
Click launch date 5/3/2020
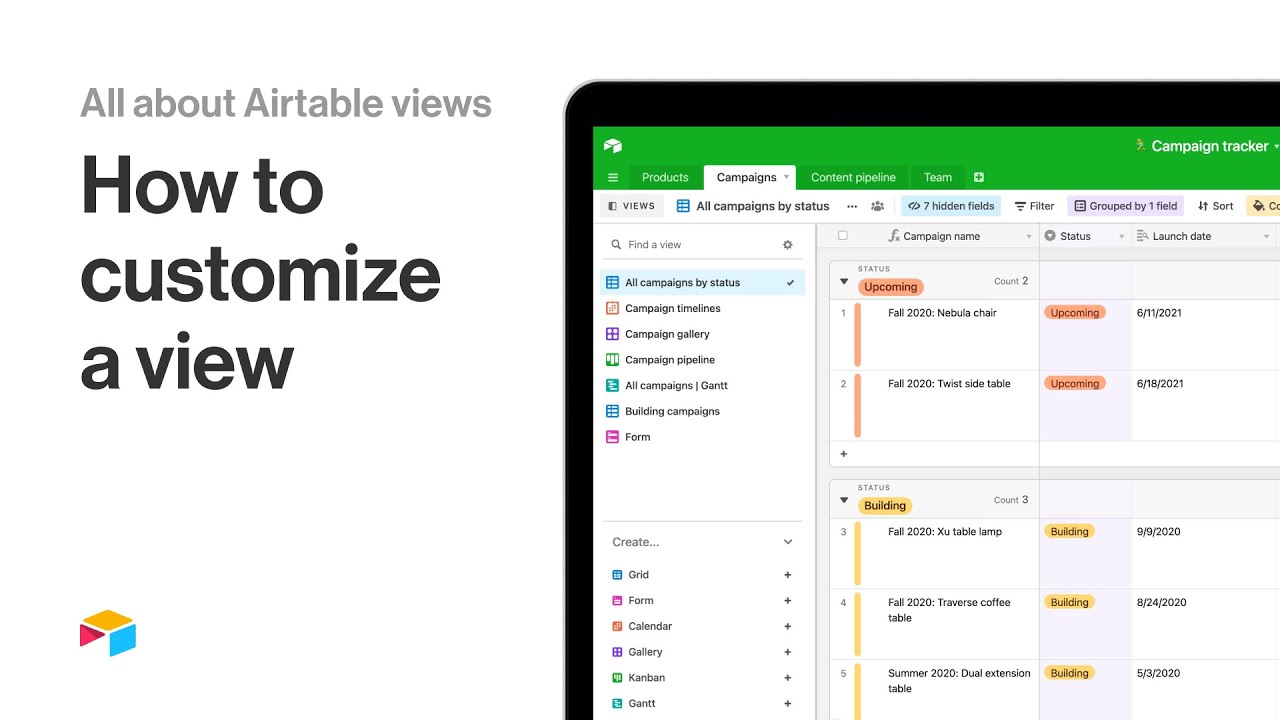click(1158, 673)
